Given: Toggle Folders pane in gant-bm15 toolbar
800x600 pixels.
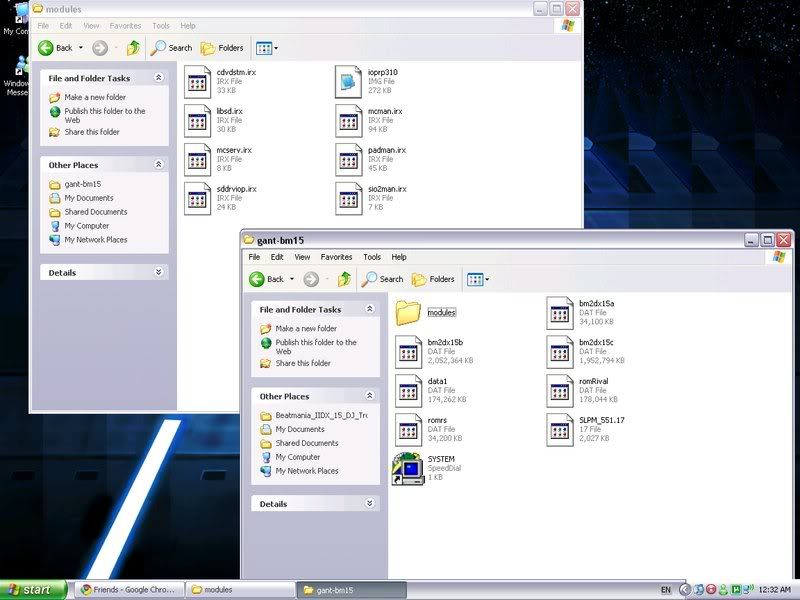Looking at the screenshot, I should [433, 279].
